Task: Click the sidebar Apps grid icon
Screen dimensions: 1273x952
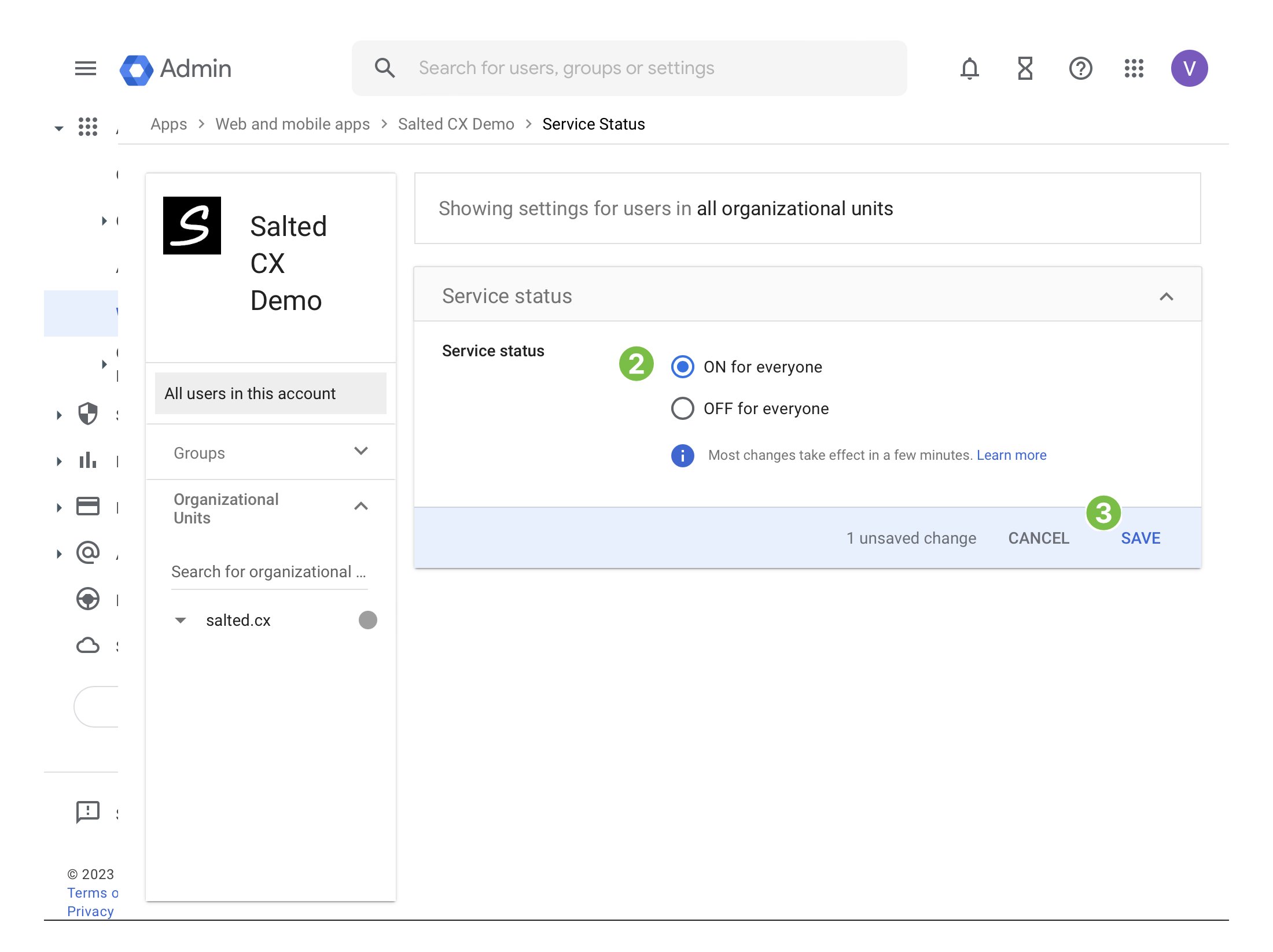Action: [88, 127]
